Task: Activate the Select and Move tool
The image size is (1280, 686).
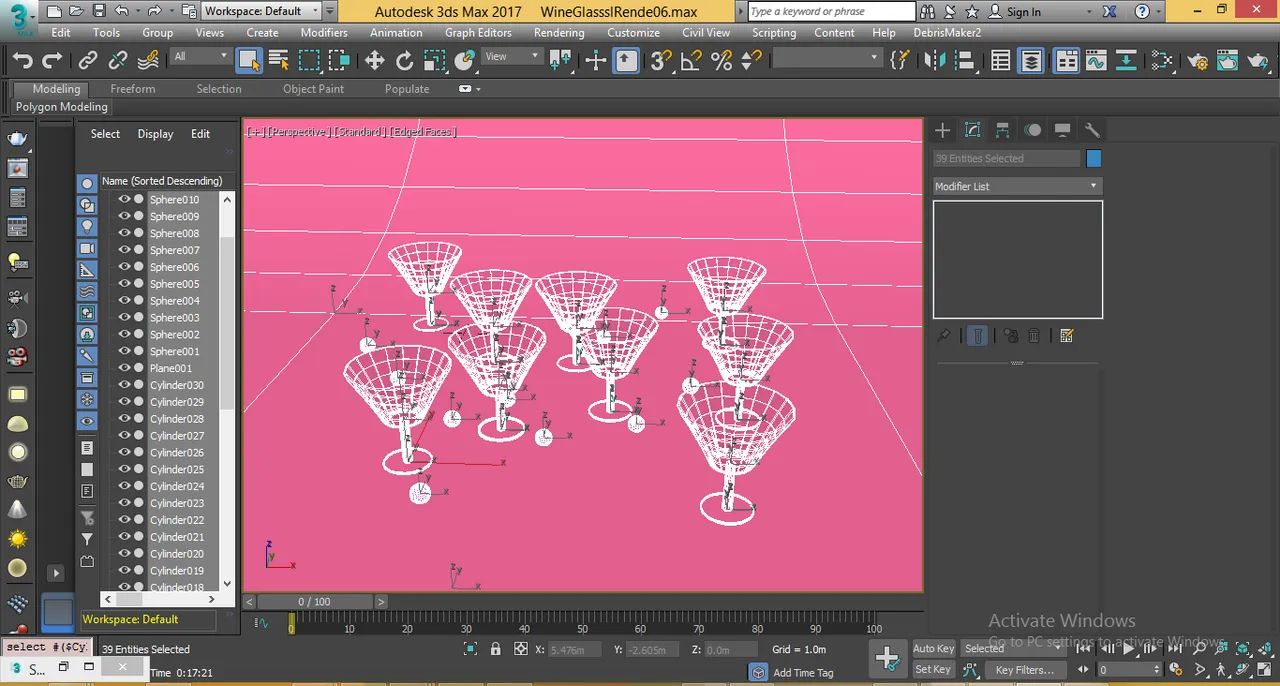Action: [374, 60]
